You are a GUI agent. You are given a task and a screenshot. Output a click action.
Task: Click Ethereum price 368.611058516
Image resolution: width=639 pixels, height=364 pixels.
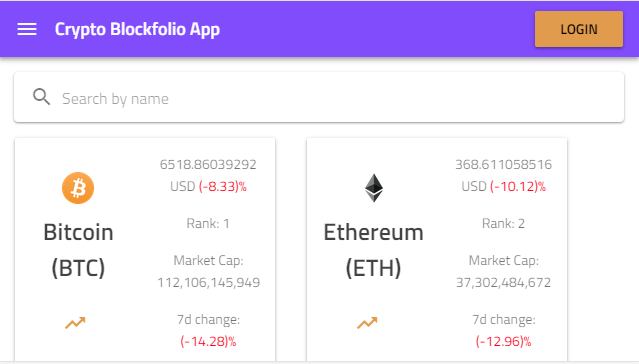(x=504, y=164)
